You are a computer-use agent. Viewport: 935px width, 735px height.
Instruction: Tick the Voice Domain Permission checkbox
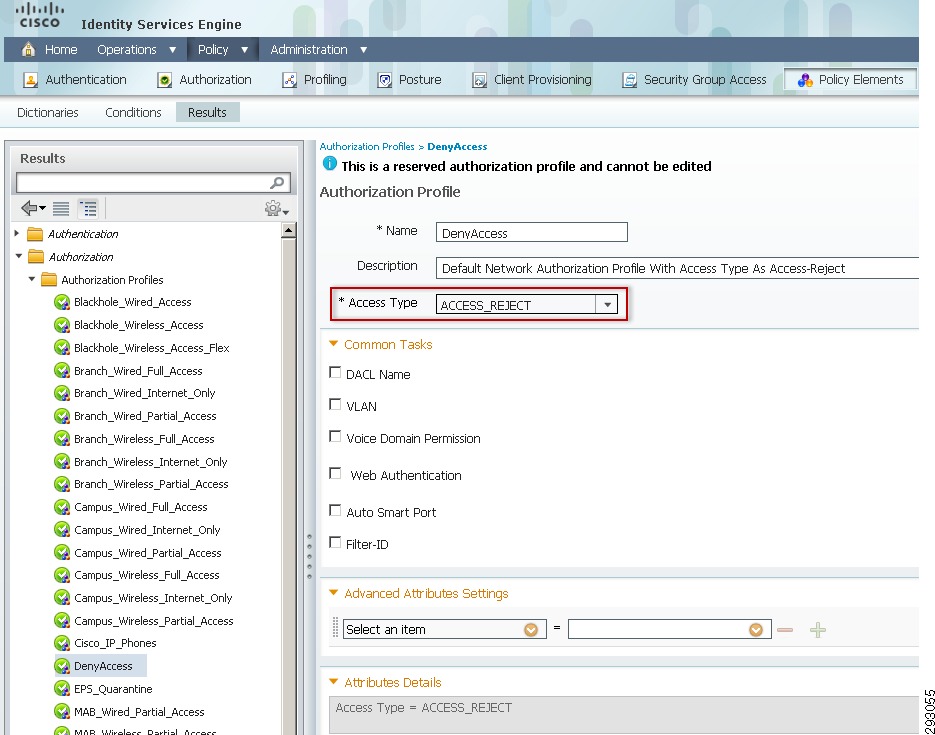335,436
